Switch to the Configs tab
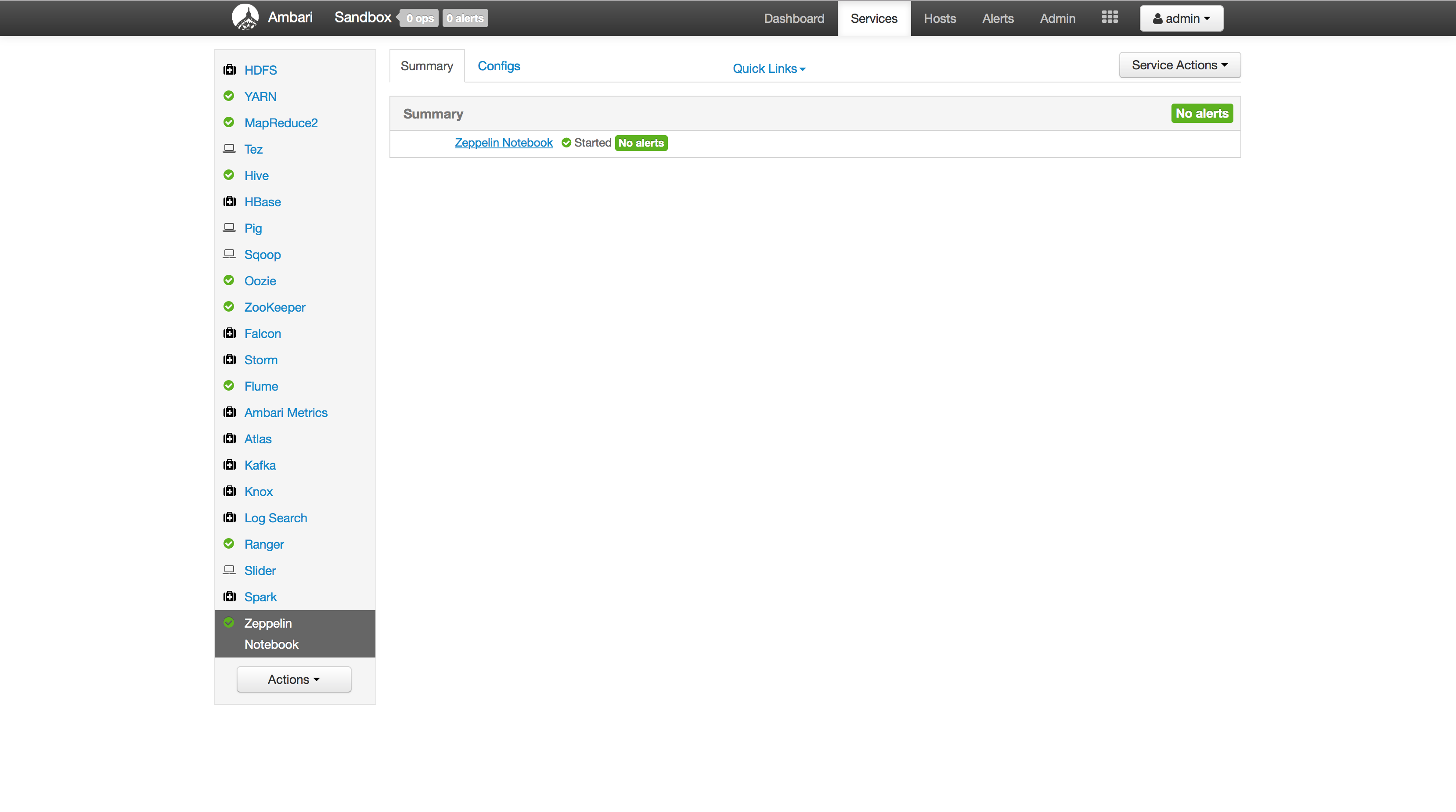Viewport: 1456px width, 812px height. (498, 65)
